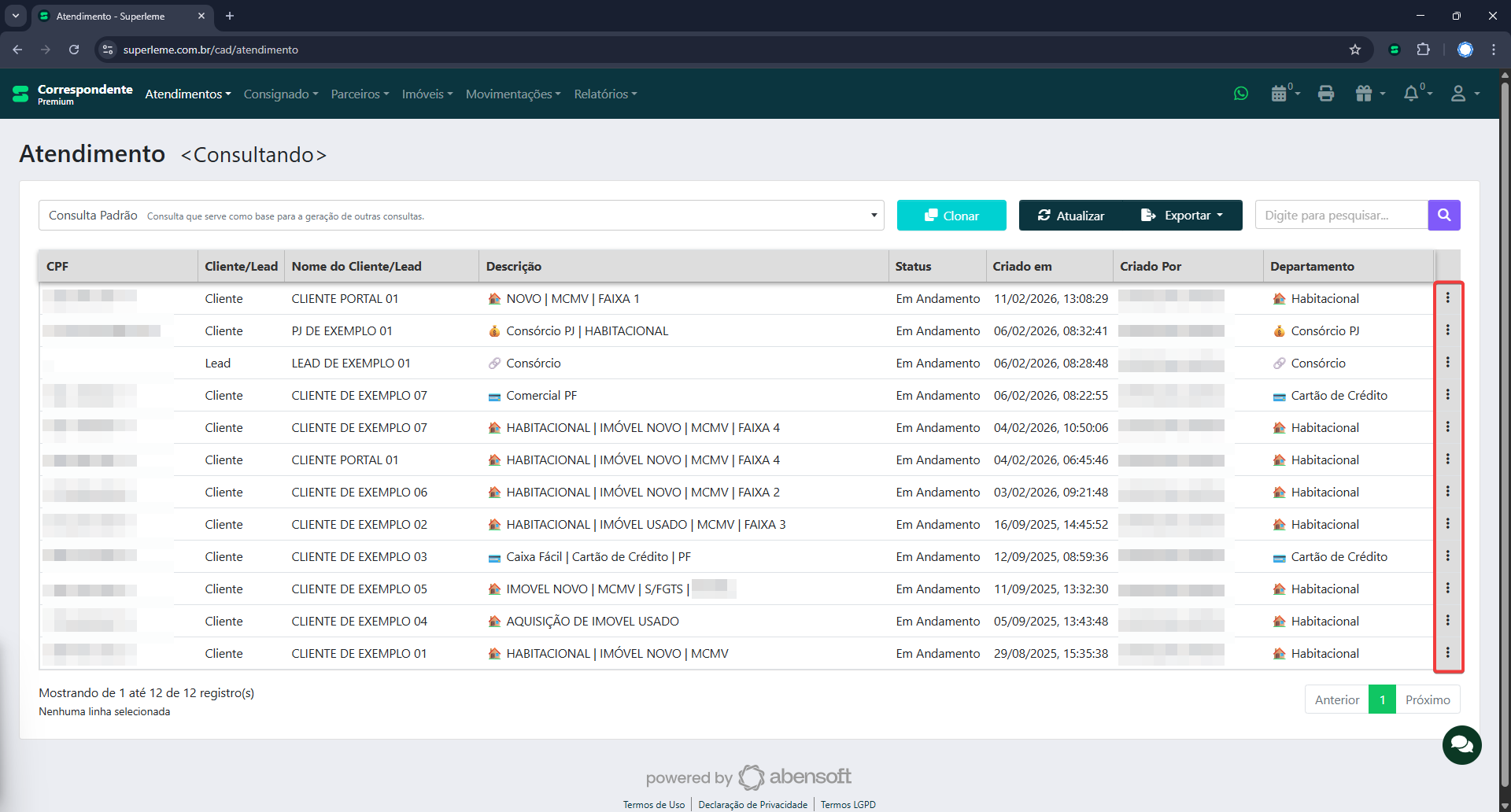1511x812 pixels.
Task: Click the Atualizar button
Action: [1071, 216]
